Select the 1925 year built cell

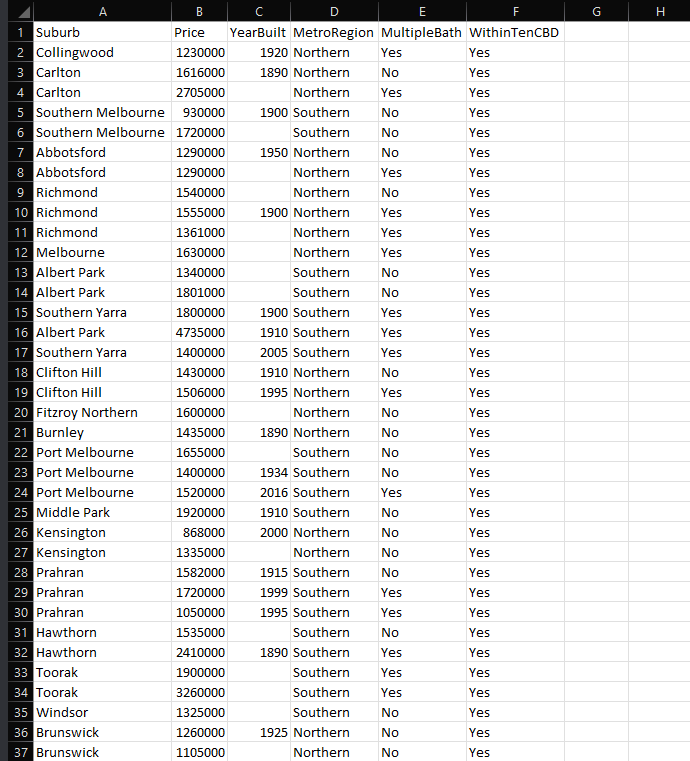[x=259, y=732]
